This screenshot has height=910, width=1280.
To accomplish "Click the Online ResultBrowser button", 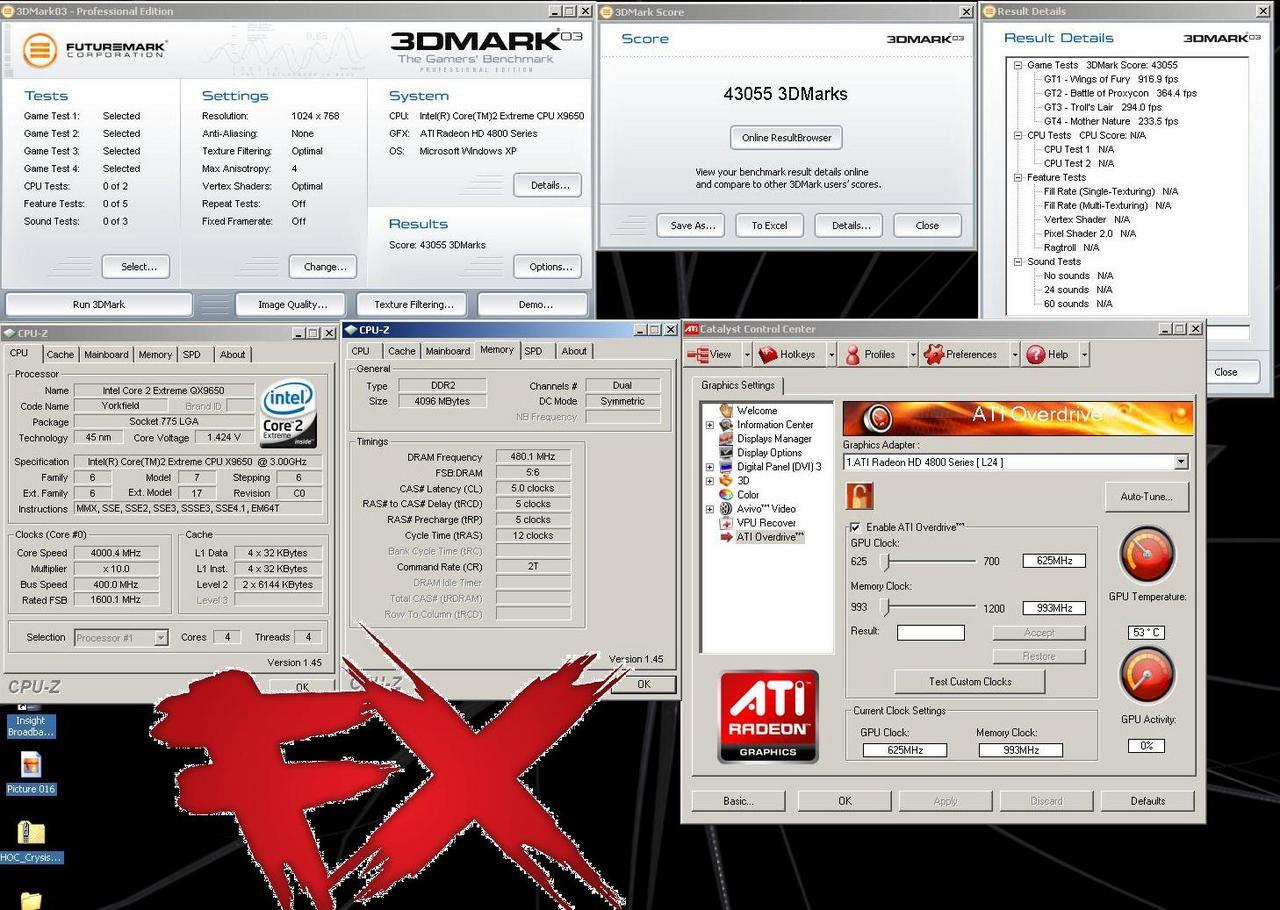I will click(x=787, y=137).
